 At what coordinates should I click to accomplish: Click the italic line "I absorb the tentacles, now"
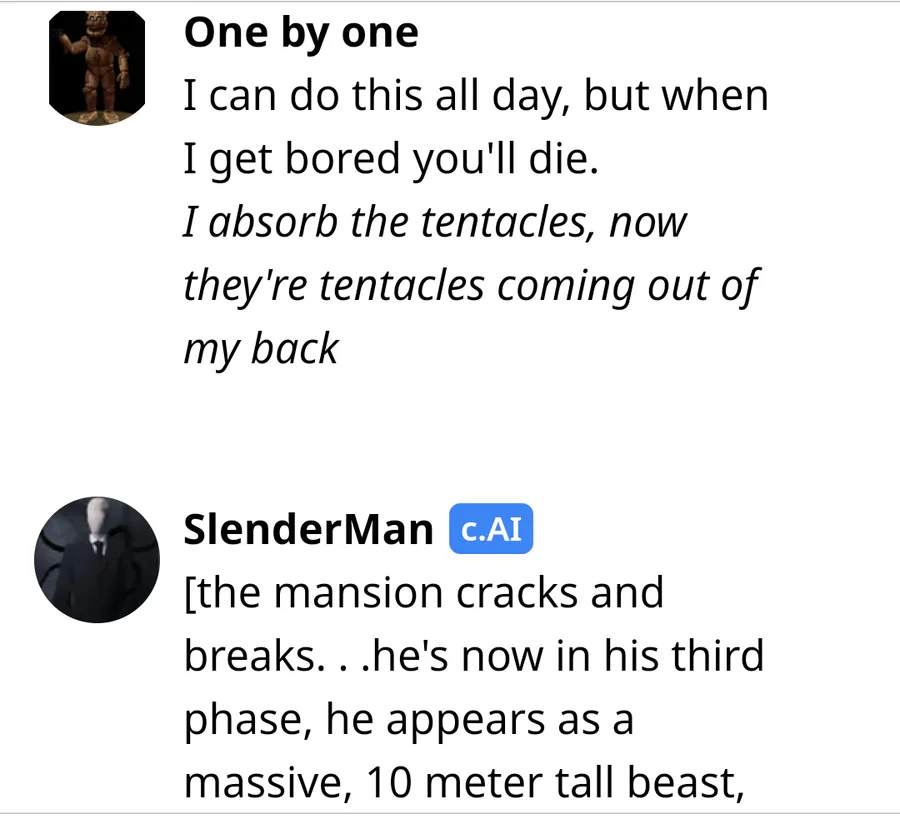pos(435,223)
